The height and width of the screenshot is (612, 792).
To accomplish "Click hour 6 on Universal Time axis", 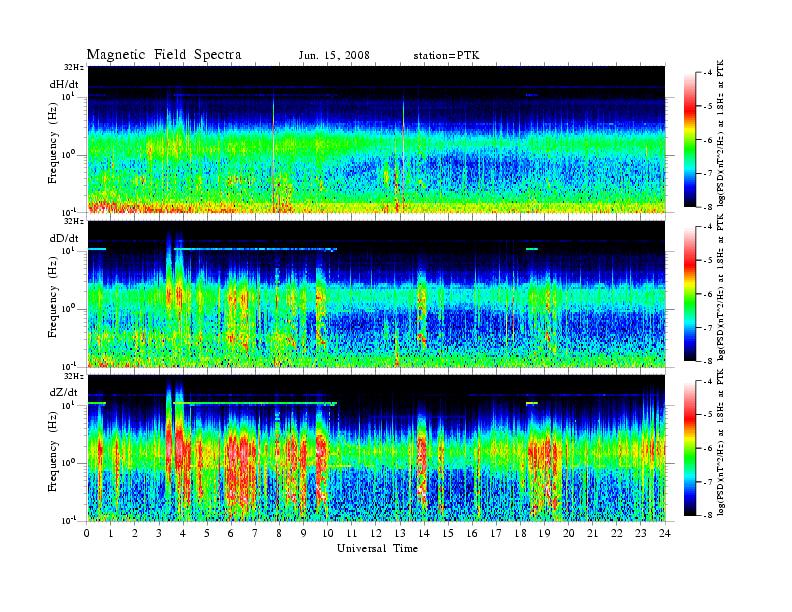I will (x=231, y=534).
